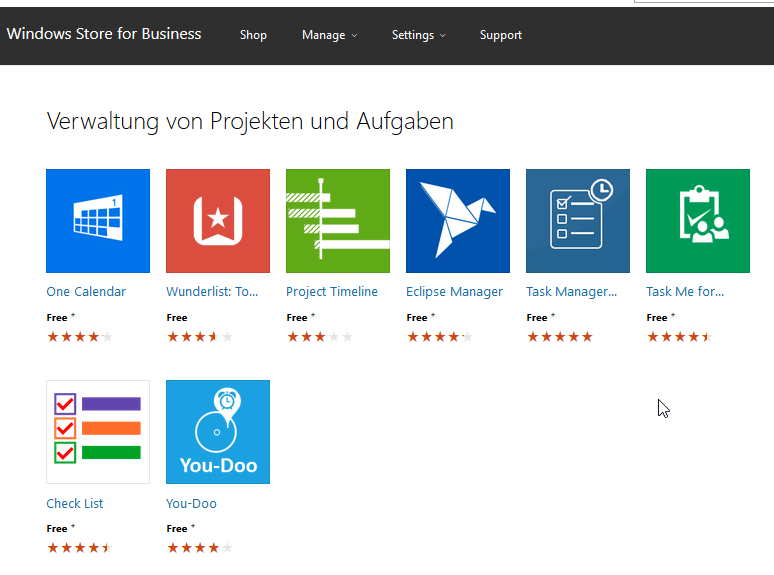
Task: Open the You-Doo app tile icon
Action: pos(218,432)
